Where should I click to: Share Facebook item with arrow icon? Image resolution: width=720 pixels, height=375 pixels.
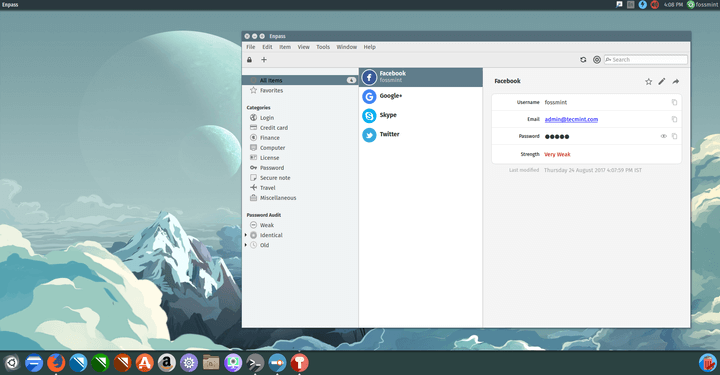click(x=675, y=82)
